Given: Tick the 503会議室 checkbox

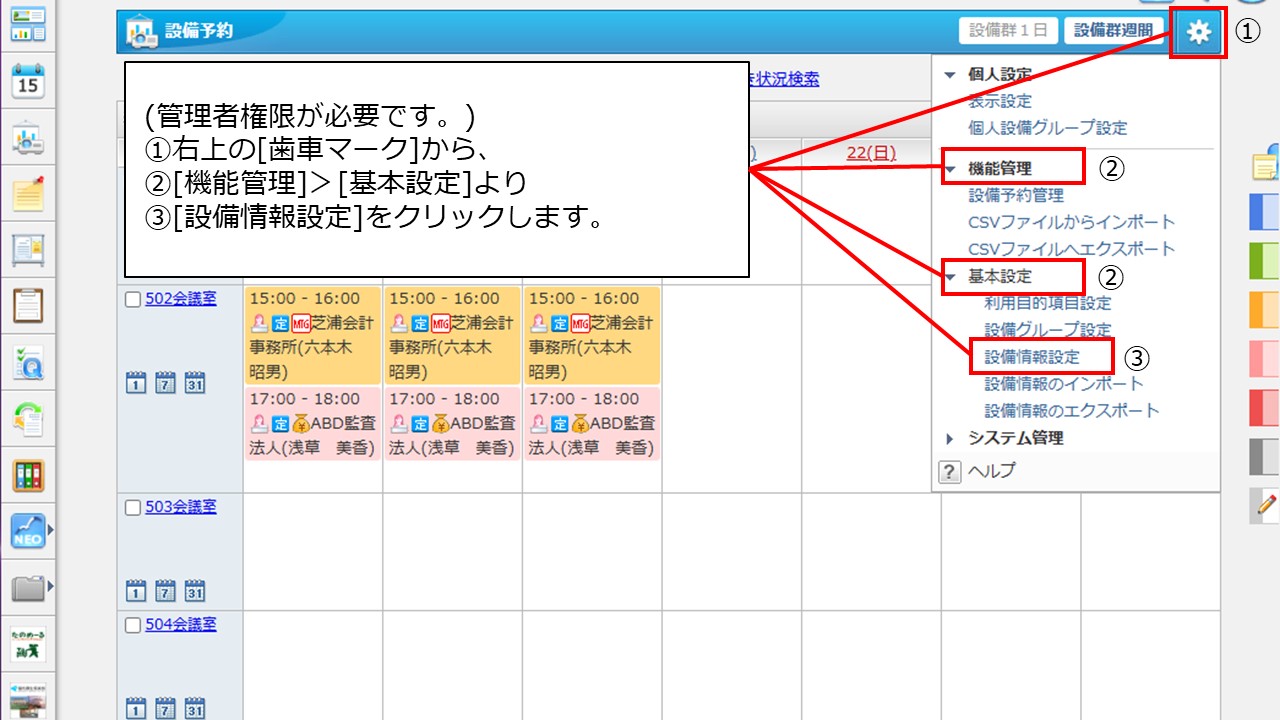Looking at the screenshot, I should click(x=133, y=507).
